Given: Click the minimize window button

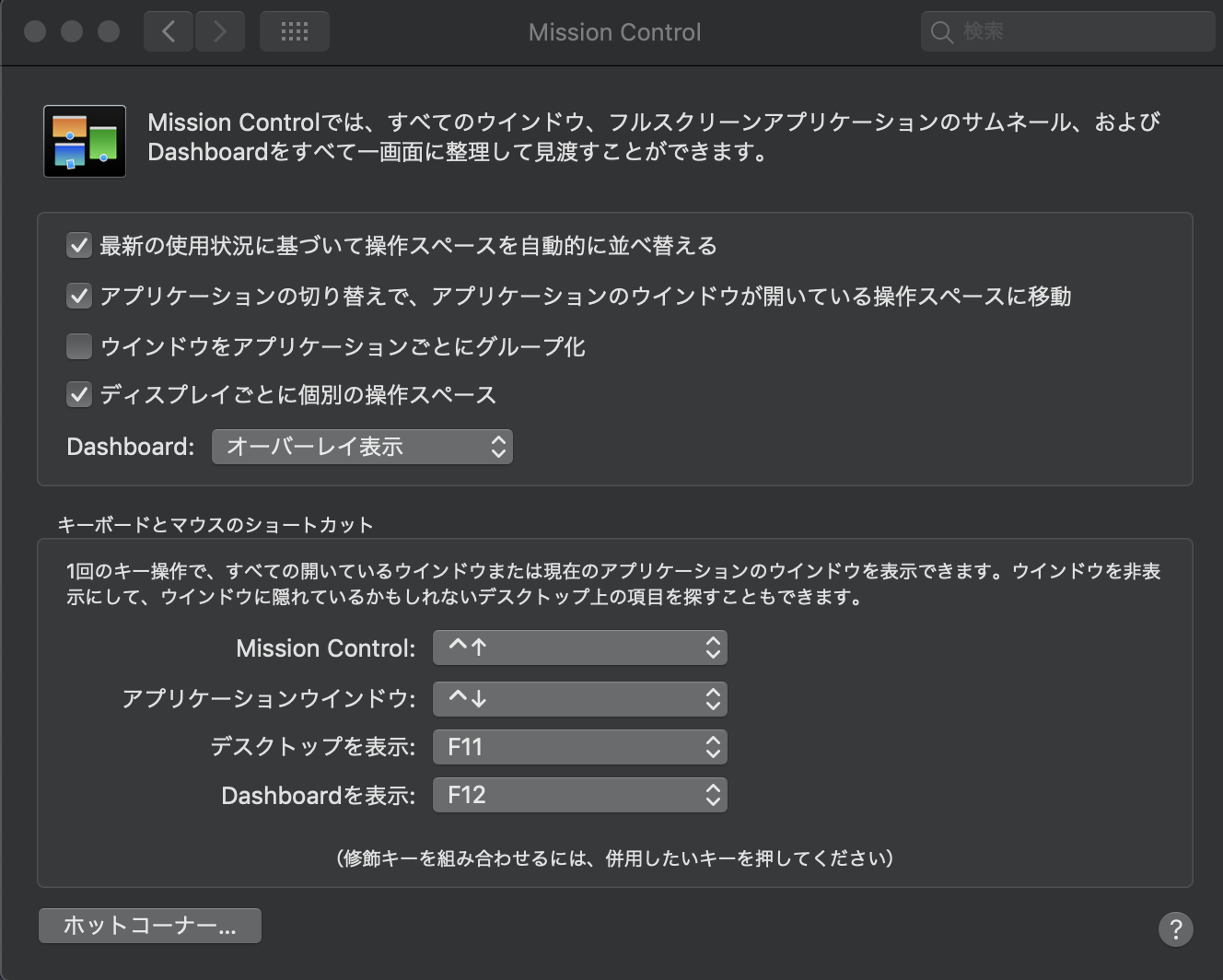Looking at the screenshot, I should (x=72, y=32).
